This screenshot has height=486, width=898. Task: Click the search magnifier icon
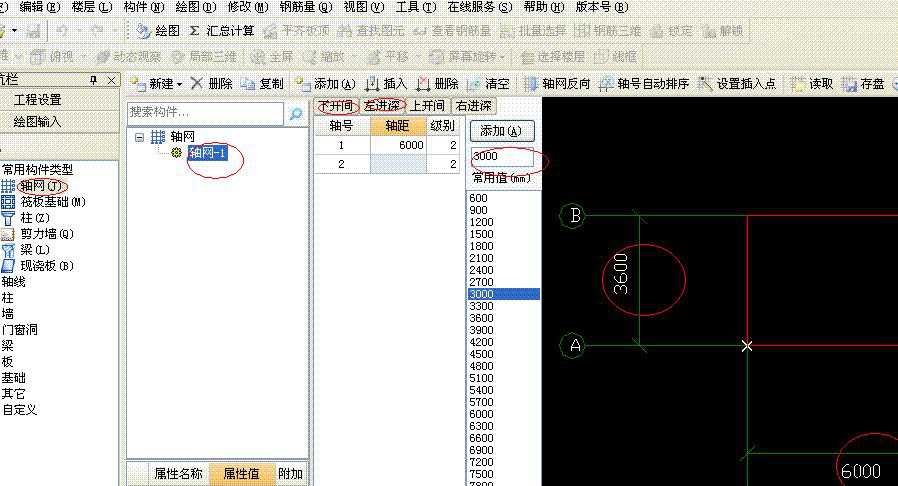[296, 113]
